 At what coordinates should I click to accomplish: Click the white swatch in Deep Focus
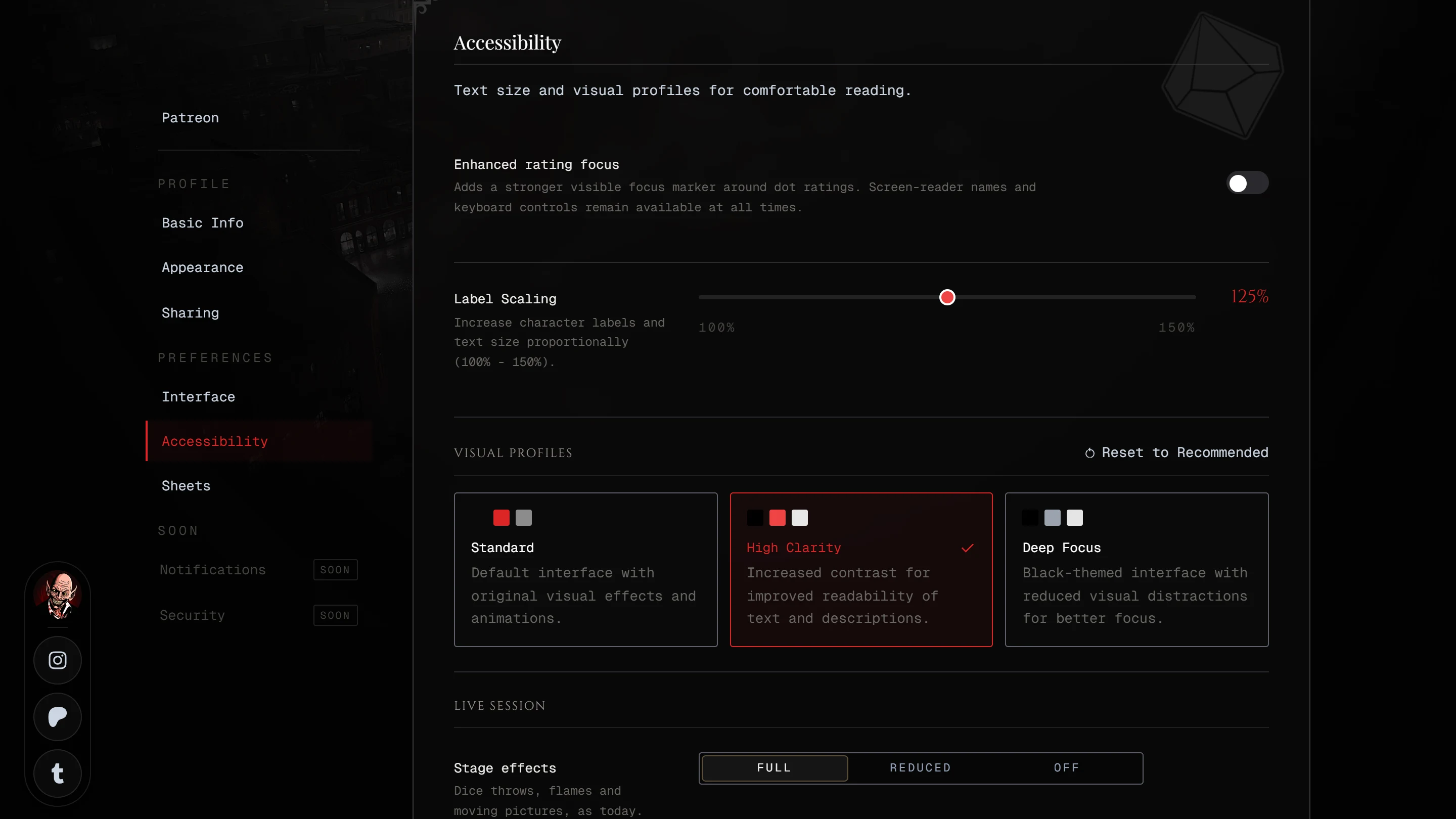1074,518
